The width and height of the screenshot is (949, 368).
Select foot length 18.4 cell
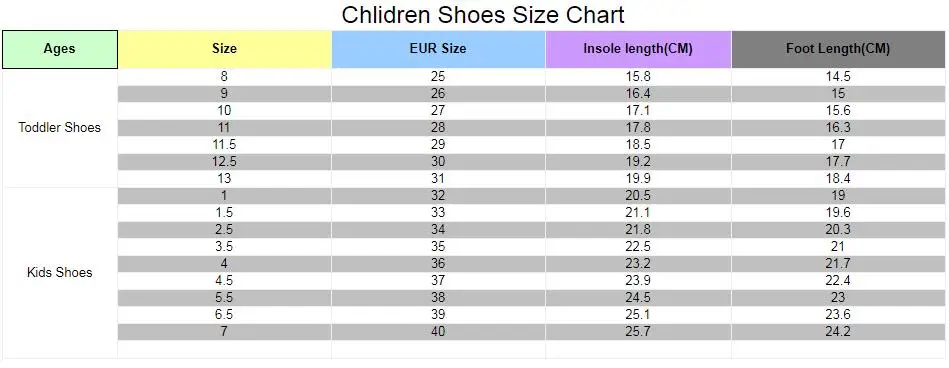(838, 179)
